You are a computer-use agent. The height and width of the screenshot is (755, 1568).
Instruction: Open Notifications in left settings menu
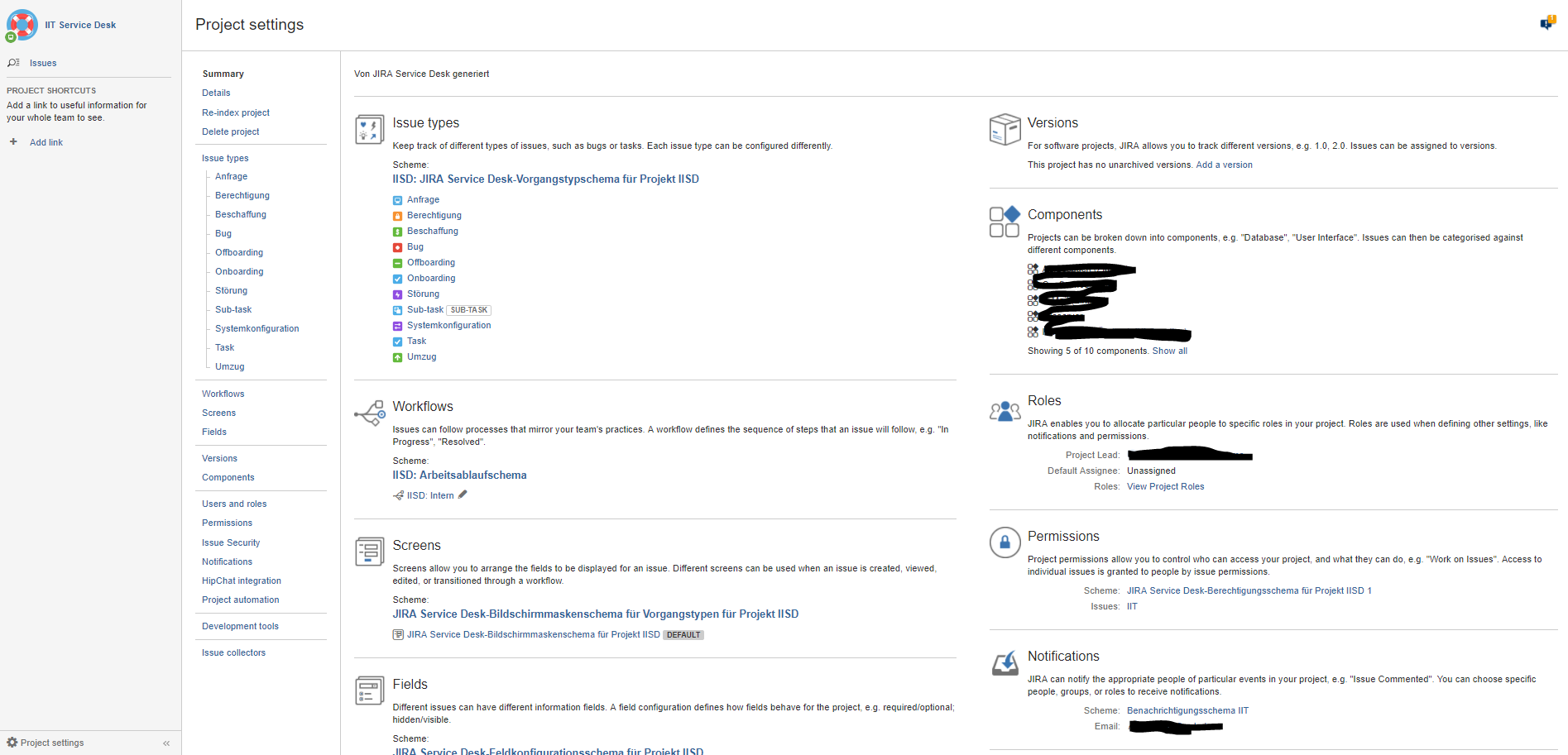pyautogui.click(x=227, y=561)
